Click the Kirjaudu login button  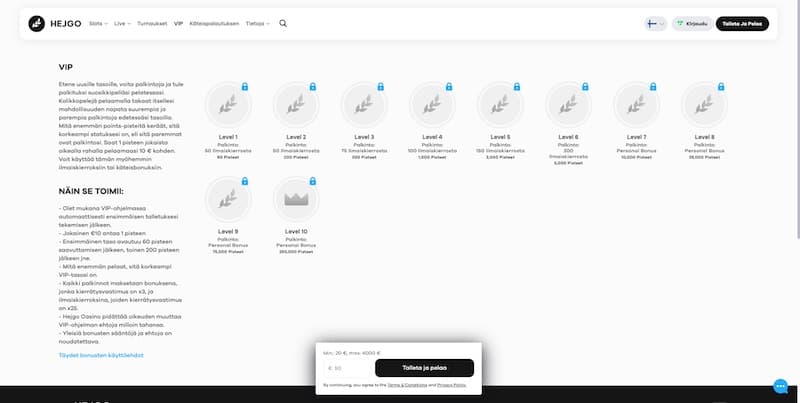692,23
